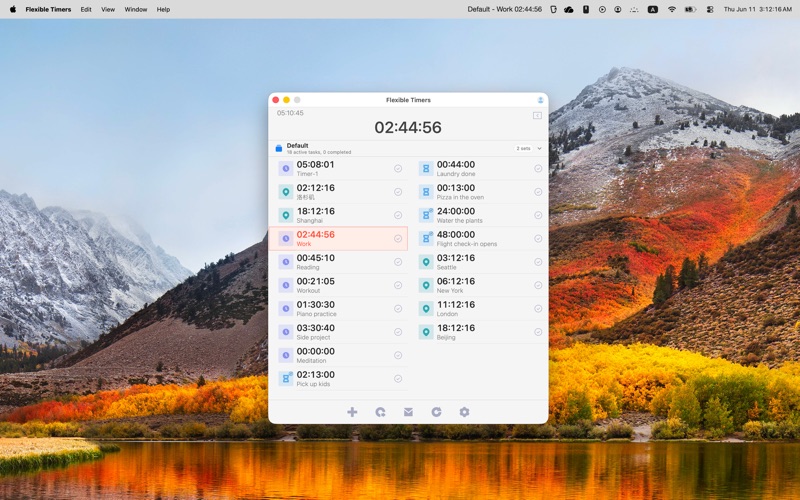Click the location pin icon for the 02:12:16 timer

point(286,192)
